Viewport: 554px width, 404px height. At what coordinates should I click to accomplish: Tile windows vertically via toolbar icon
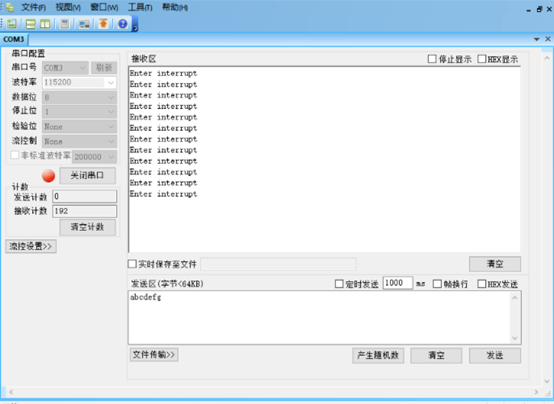click(x=45, y=24)
